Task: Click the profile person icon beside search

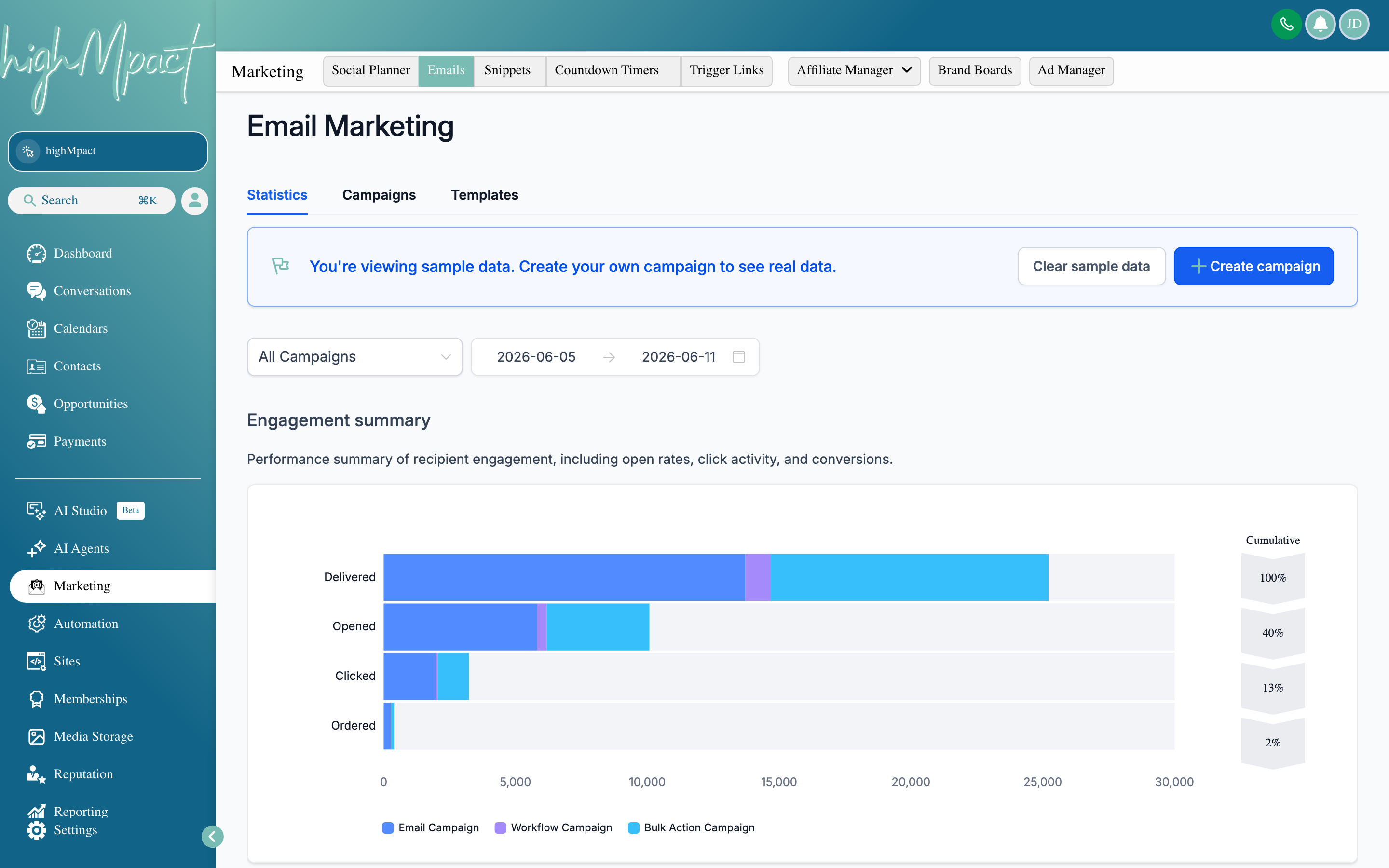Action: coord(194,201)
